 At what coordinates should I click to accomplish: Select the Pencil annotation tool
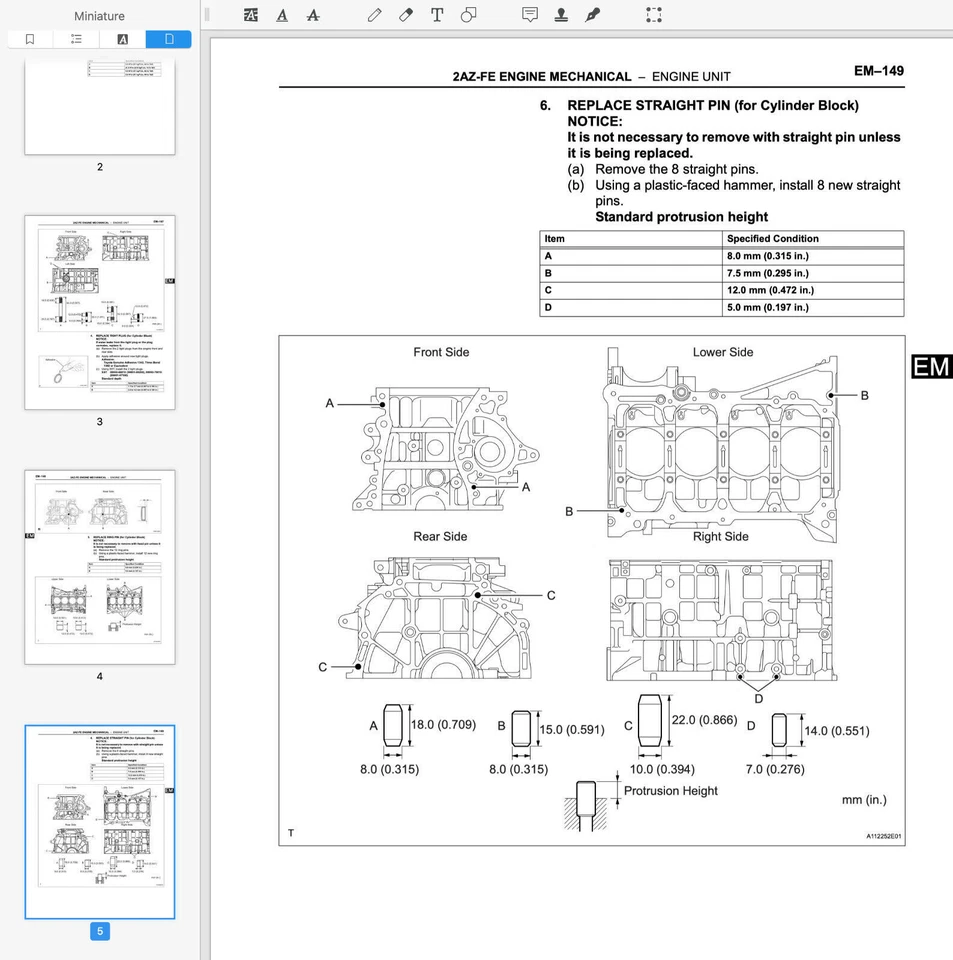(374, 15)
